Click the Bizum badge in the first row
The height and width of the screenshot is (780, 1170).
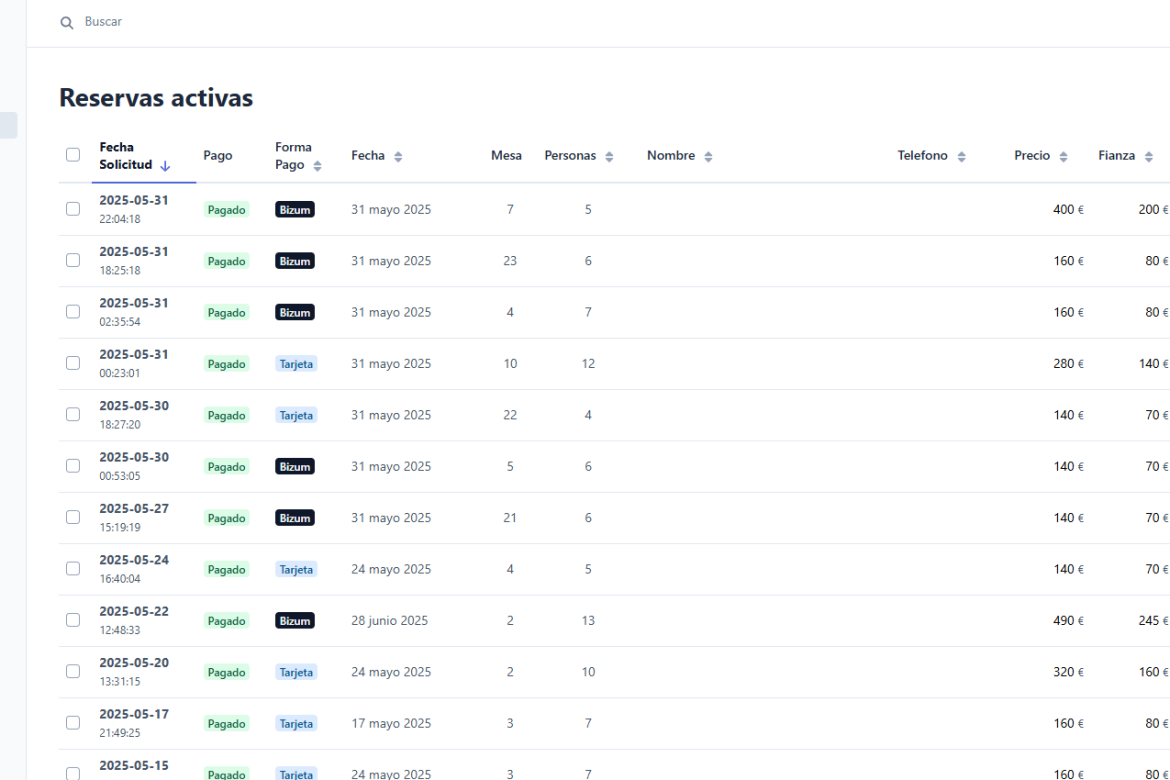point(295,210)
